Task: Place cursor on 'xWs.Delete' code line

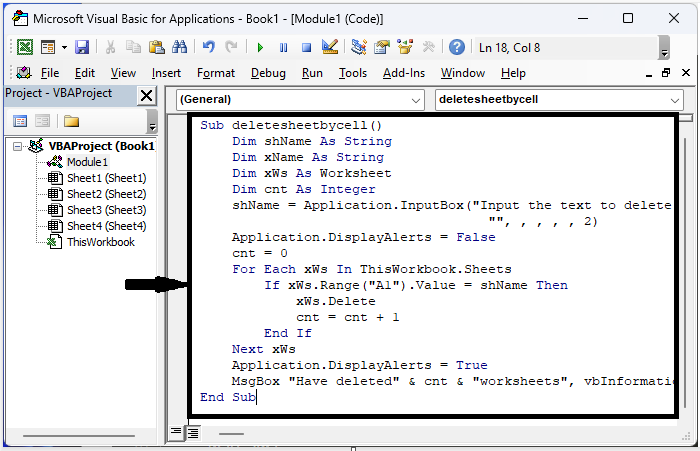Action: 336,301
